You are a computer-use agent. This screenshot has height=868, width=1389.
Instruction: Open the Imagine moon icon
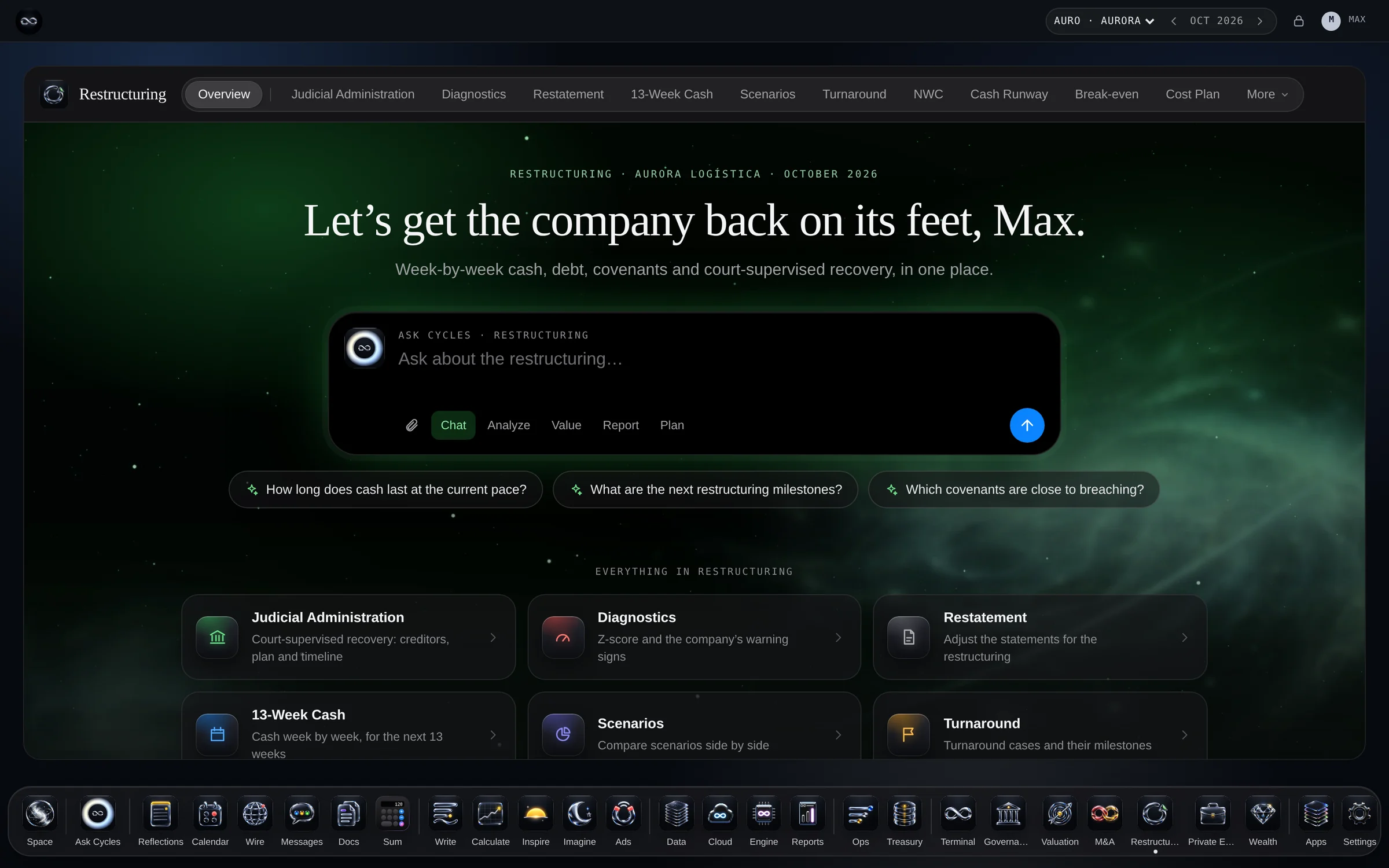(579, 814)
